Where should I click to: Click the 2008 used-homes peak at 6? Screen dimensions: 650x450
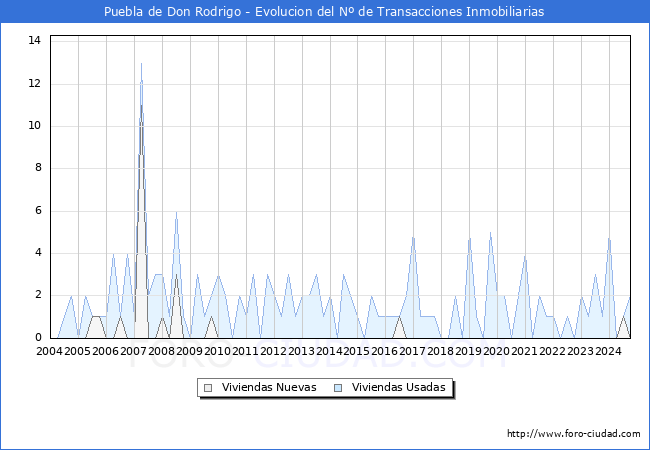(177, 212)
